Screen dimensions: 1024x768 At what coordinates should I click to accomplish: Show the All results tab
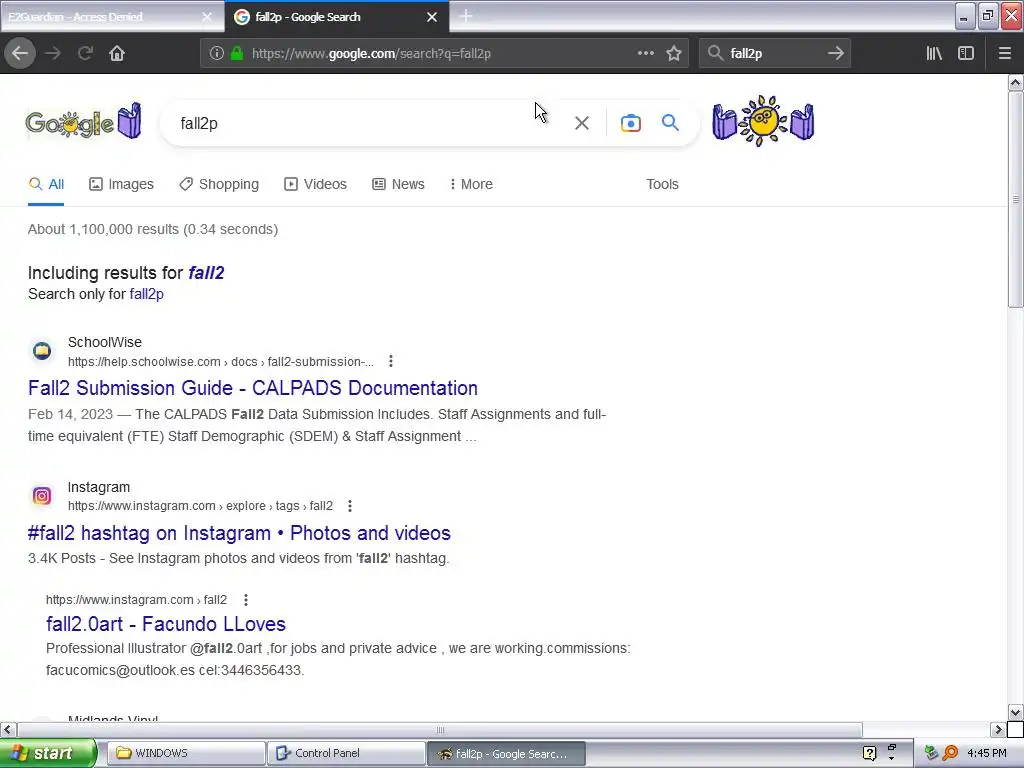tap(46, 184)
